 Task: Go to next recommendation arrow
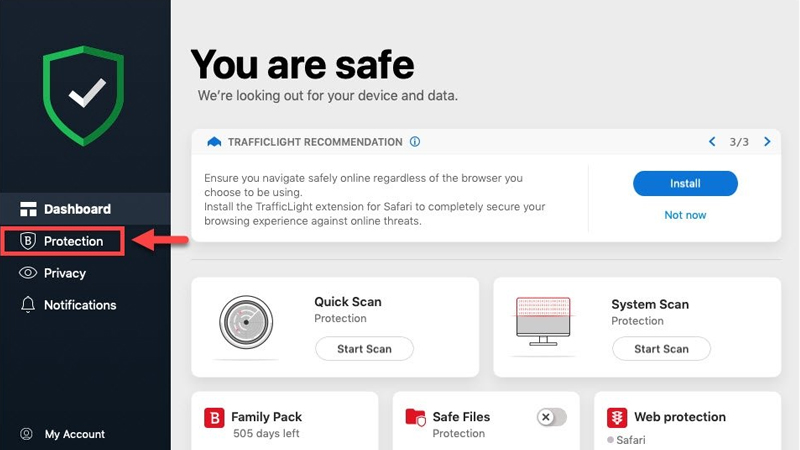click(x=767, y=142)
